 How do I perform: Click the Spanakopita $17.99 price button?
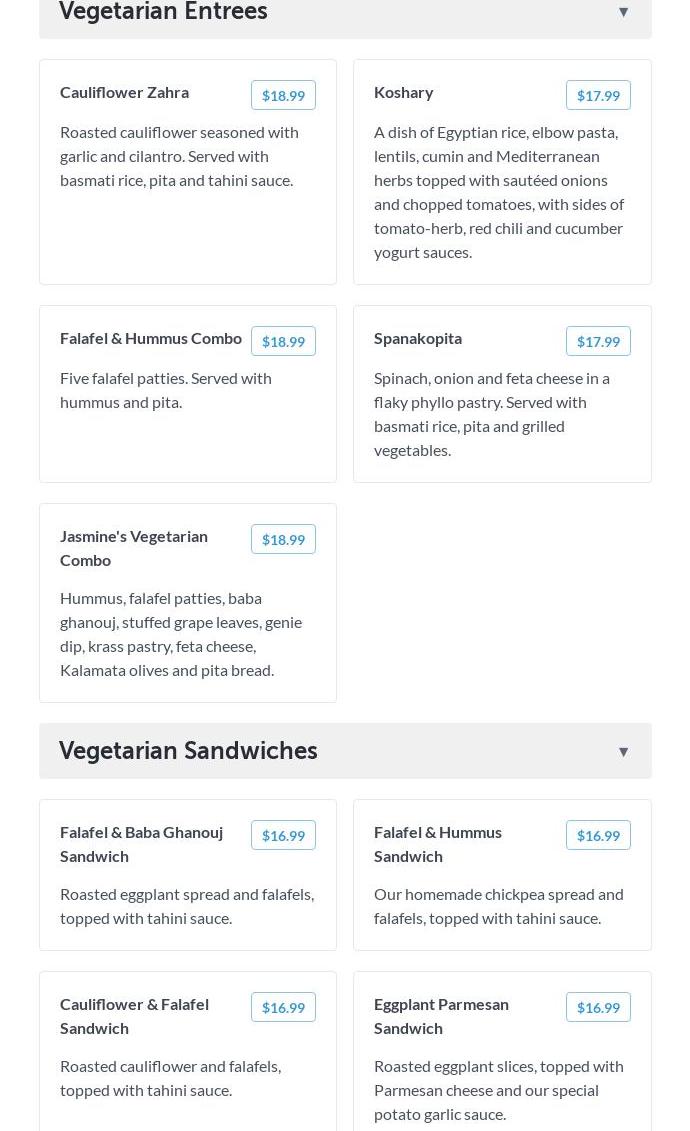tap(598, 341)
